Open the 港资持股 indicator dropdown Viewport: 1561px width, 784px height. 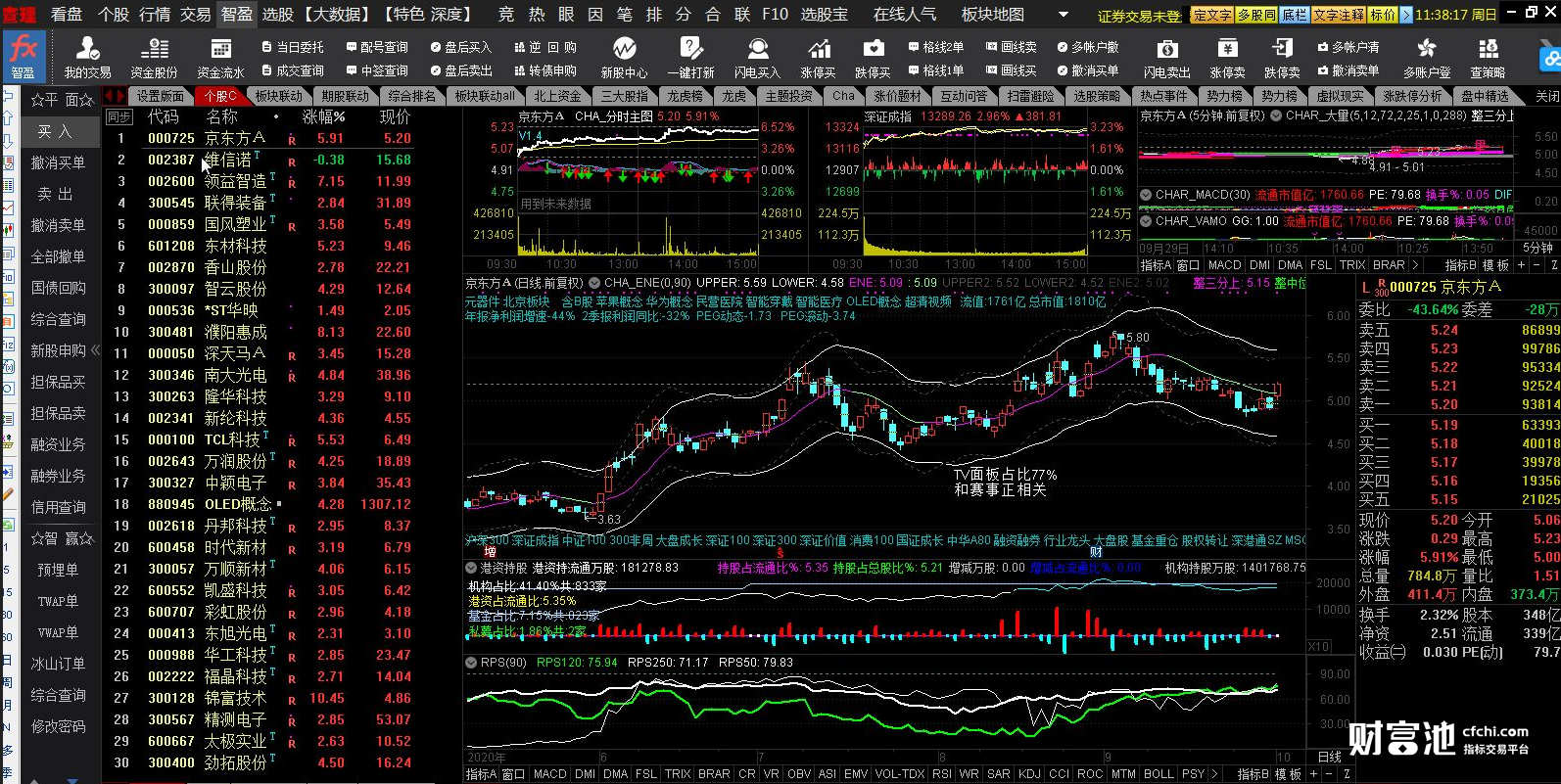tap(471, 568)
